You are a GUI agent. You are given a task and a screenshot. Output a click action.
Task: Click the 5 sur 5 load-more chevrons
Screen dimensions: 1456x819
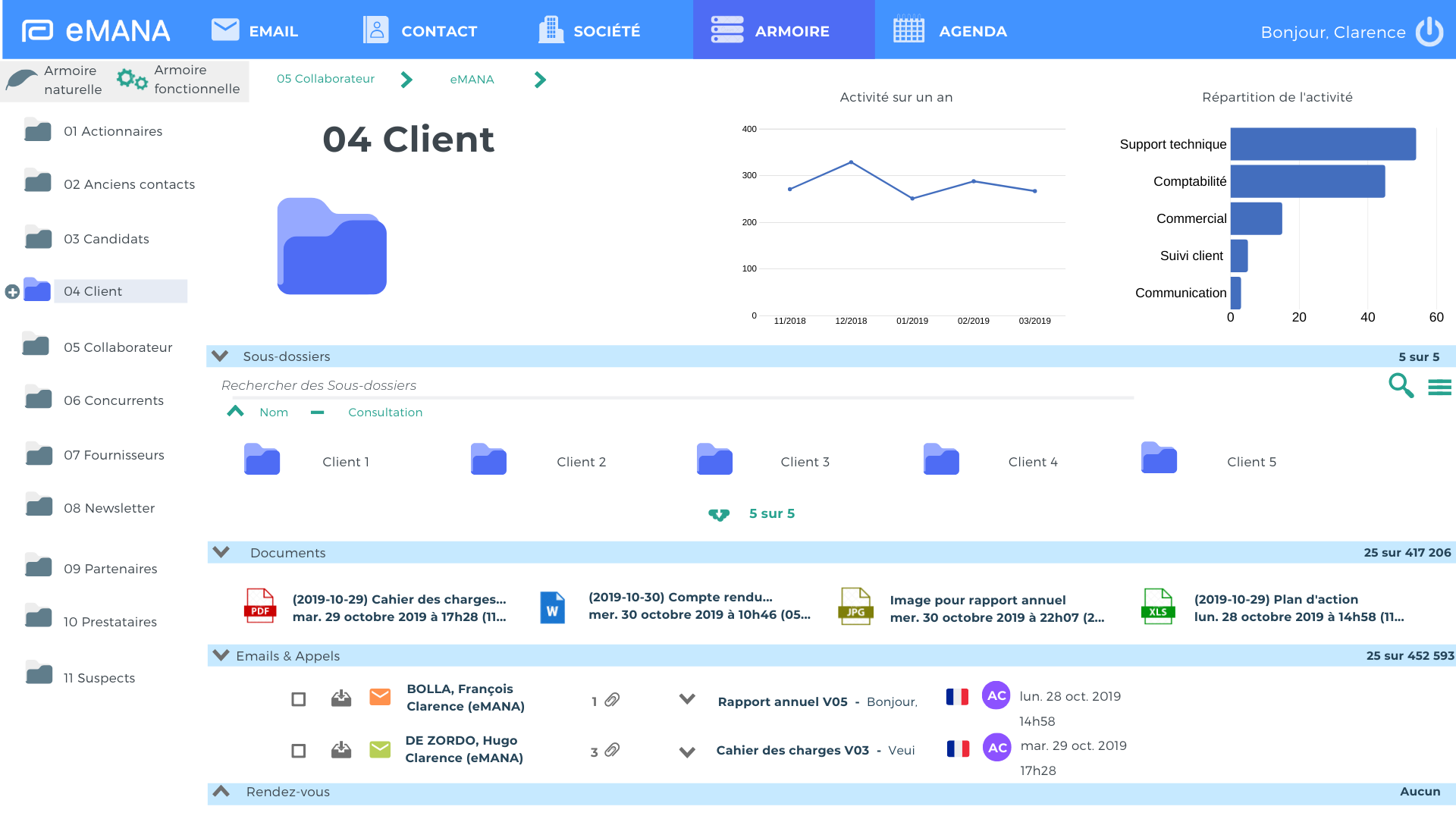[x=719, y=515]
